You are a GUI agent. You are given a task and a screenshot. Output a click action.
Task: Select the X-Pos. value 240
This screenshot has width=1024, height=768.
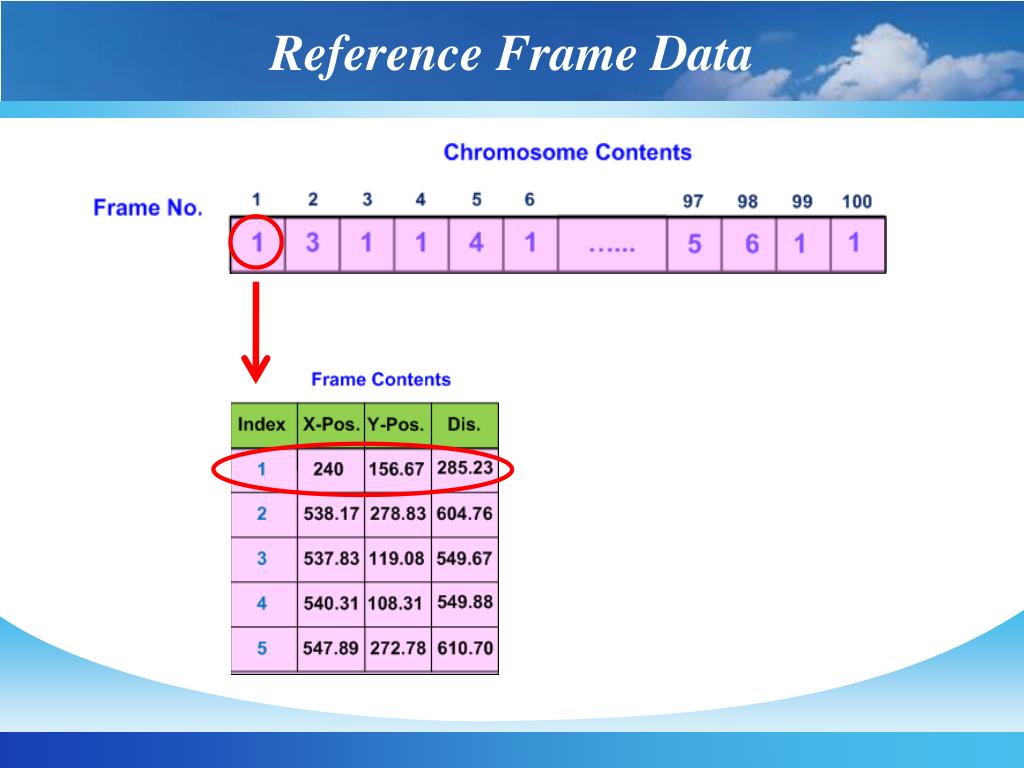click(x=328, y=469)
